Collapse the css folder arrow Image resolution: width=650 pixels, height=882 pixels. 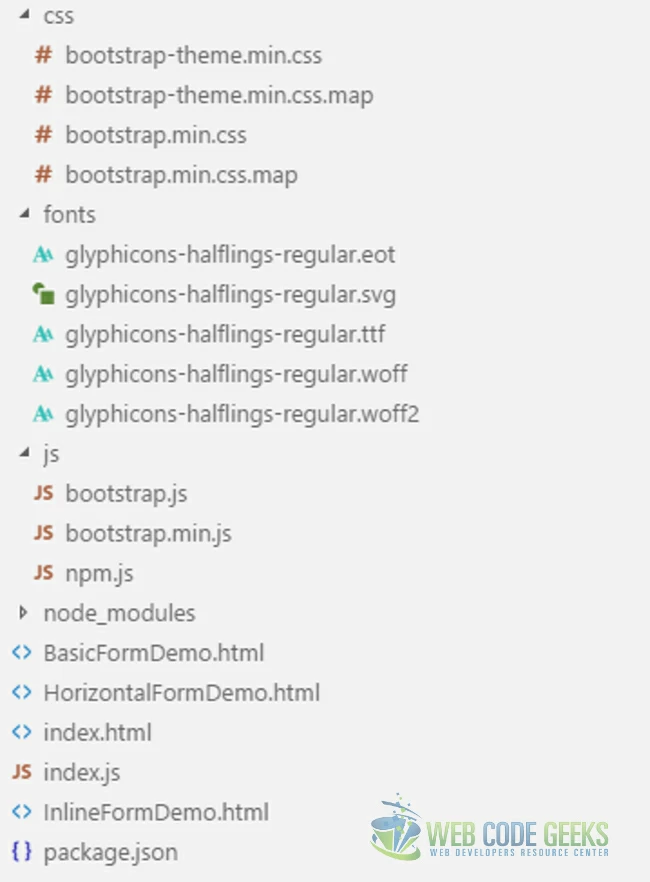[x=24, y=15]
